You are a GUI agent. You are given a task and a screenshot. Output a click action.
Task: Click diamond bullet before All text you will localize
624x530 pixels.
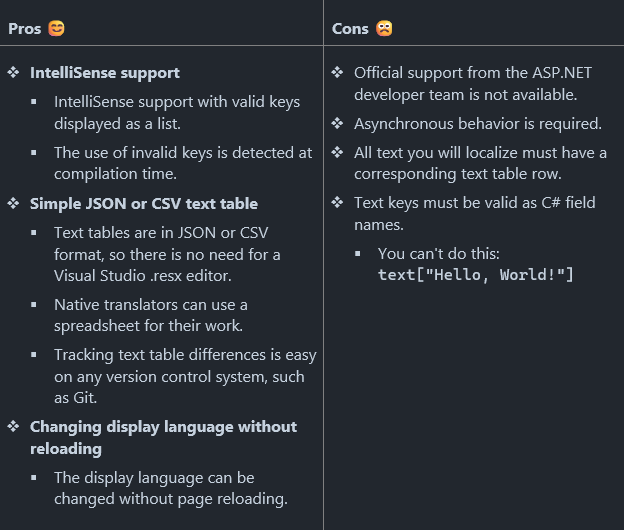point(337,152)
